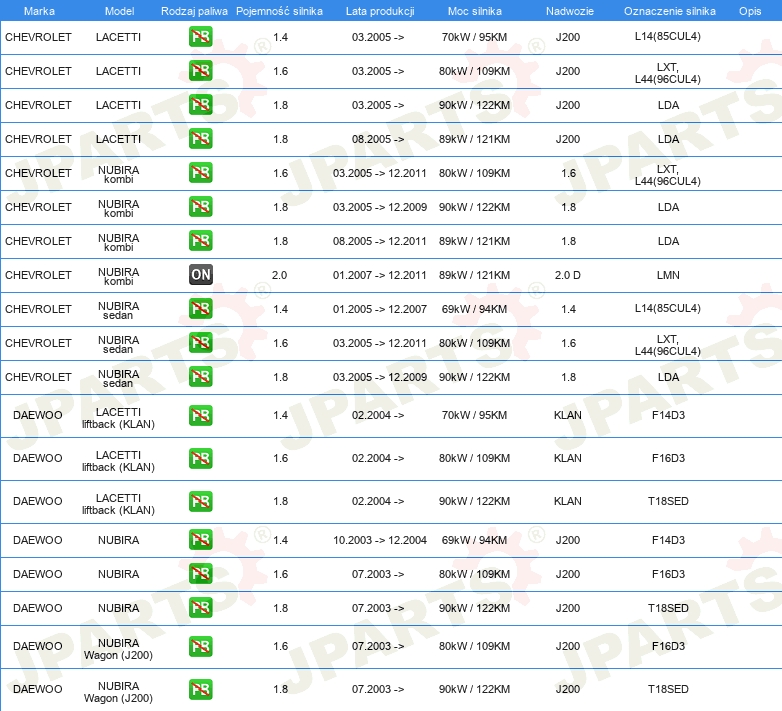The width and height of the screenshot is (782, 711).
Task: Click petrol icon in F14D3 Lacetti liftback row
Action: (x=201, y=415)
